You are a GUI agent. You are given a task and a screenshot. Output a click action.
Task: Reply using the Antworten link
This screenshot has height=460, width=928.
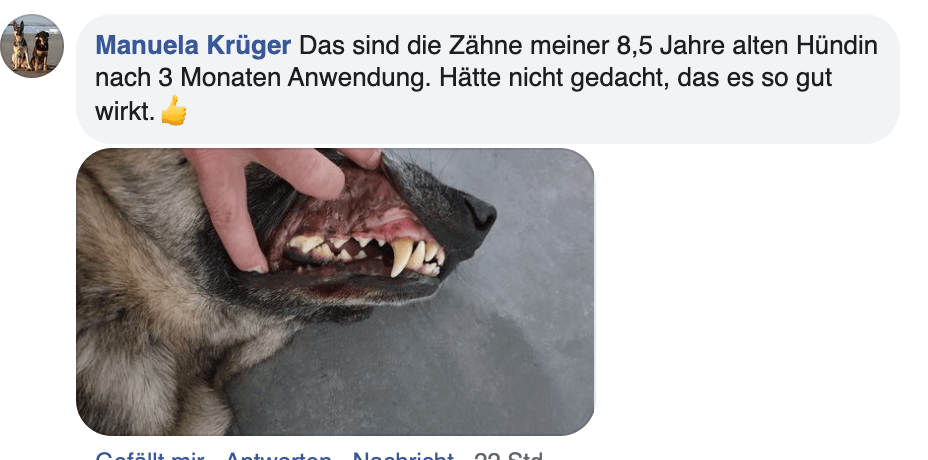pyautogui.click(x=279, y=456)
